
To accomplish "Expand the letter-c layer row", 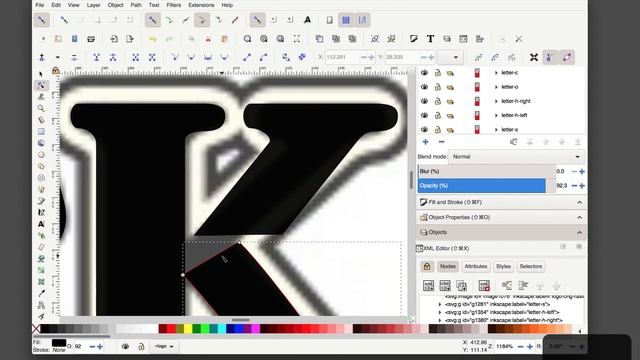I will click(x=496, y=73).
